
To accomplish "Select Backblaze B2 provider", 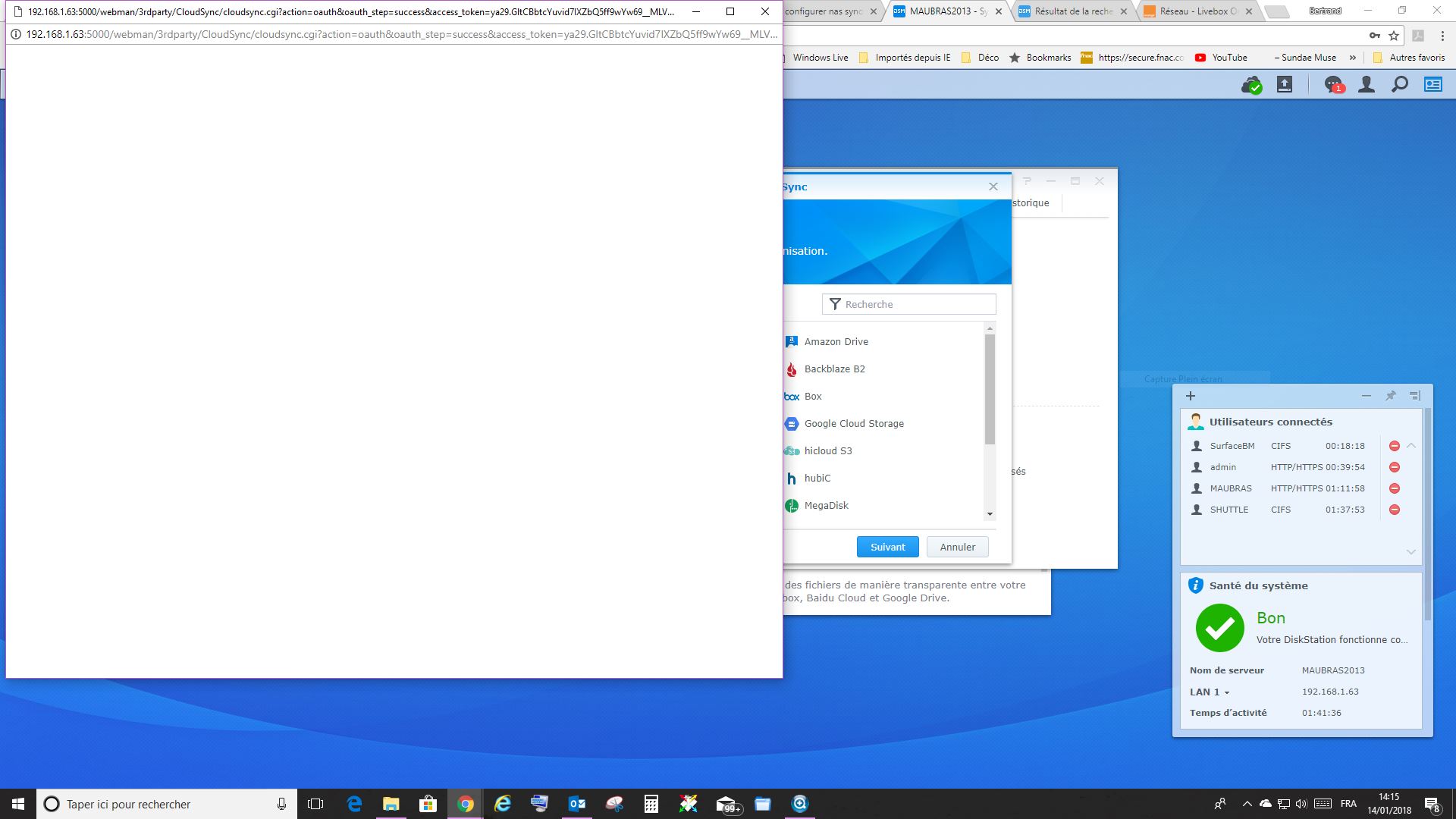I will click(x=883, y=369).
